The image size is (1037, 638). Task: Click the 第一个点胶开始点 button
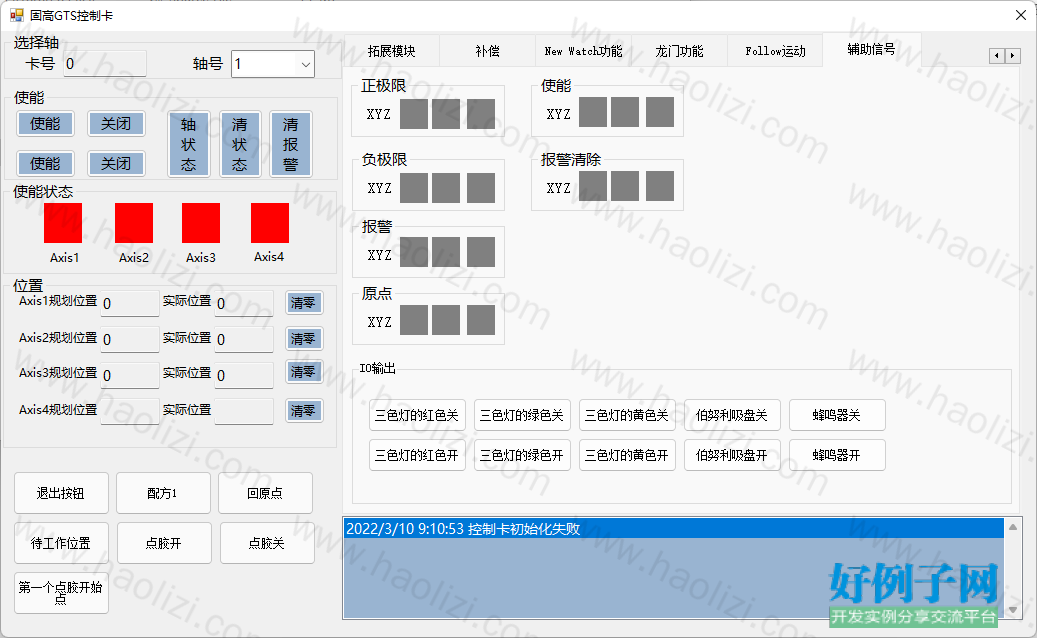coord(61,593)
